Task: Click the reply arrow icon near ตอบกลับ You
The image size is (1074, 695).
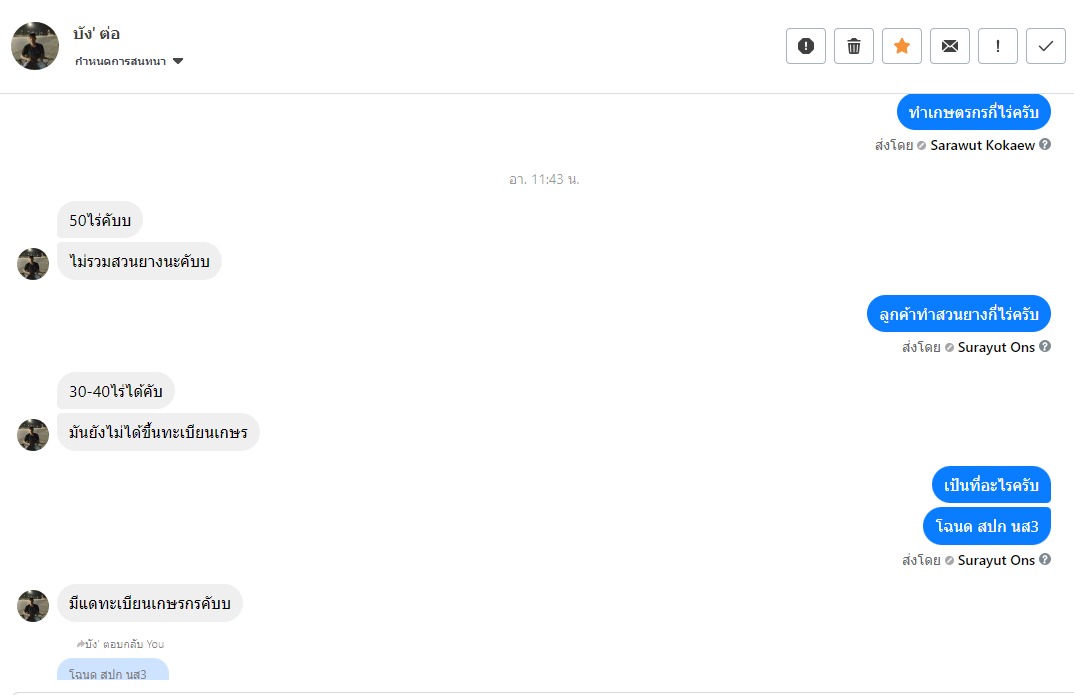Action: pyautogui.click(x=80, y=644)
